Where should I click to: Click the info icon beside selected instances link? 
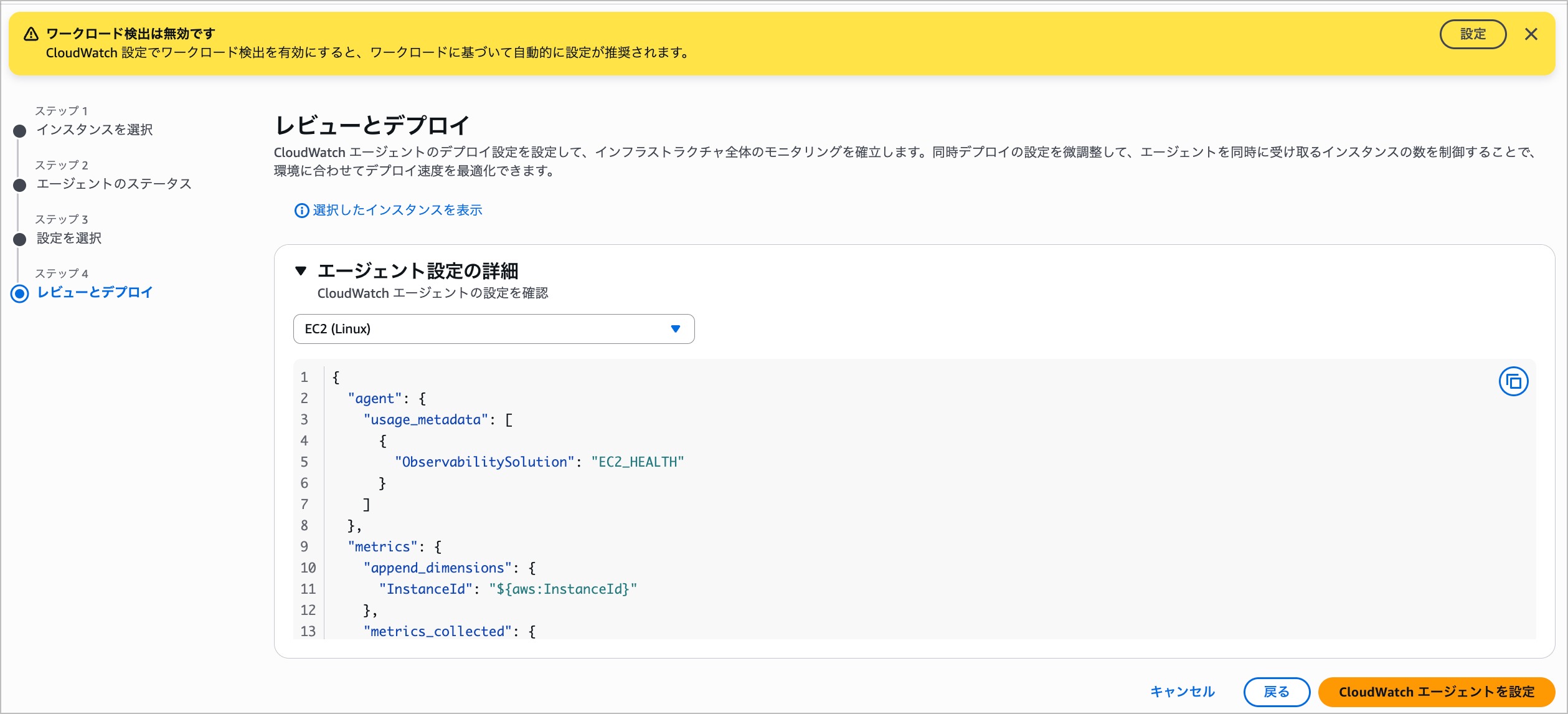point(301,211)
